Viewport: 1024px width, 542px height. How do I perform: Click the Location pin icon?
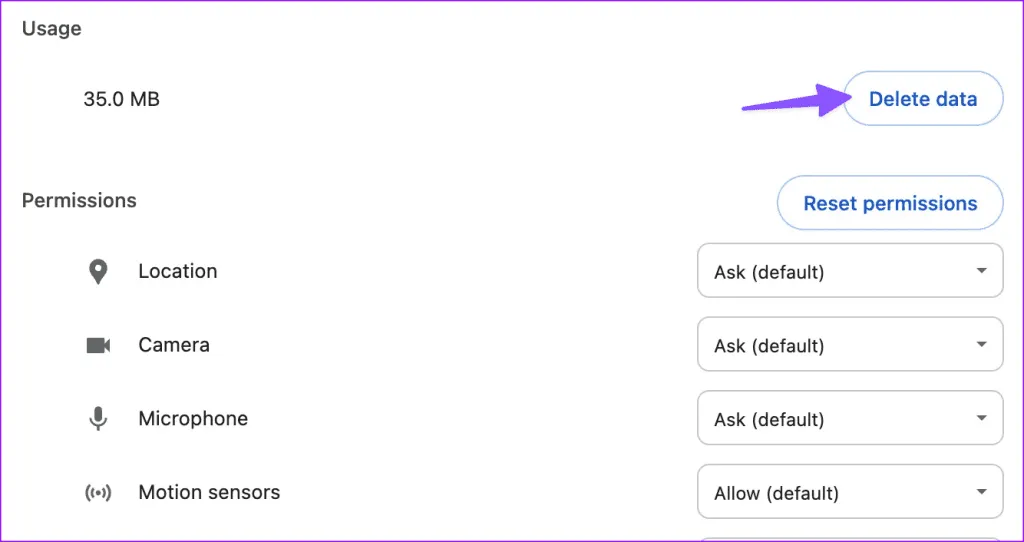coord(98,272)
